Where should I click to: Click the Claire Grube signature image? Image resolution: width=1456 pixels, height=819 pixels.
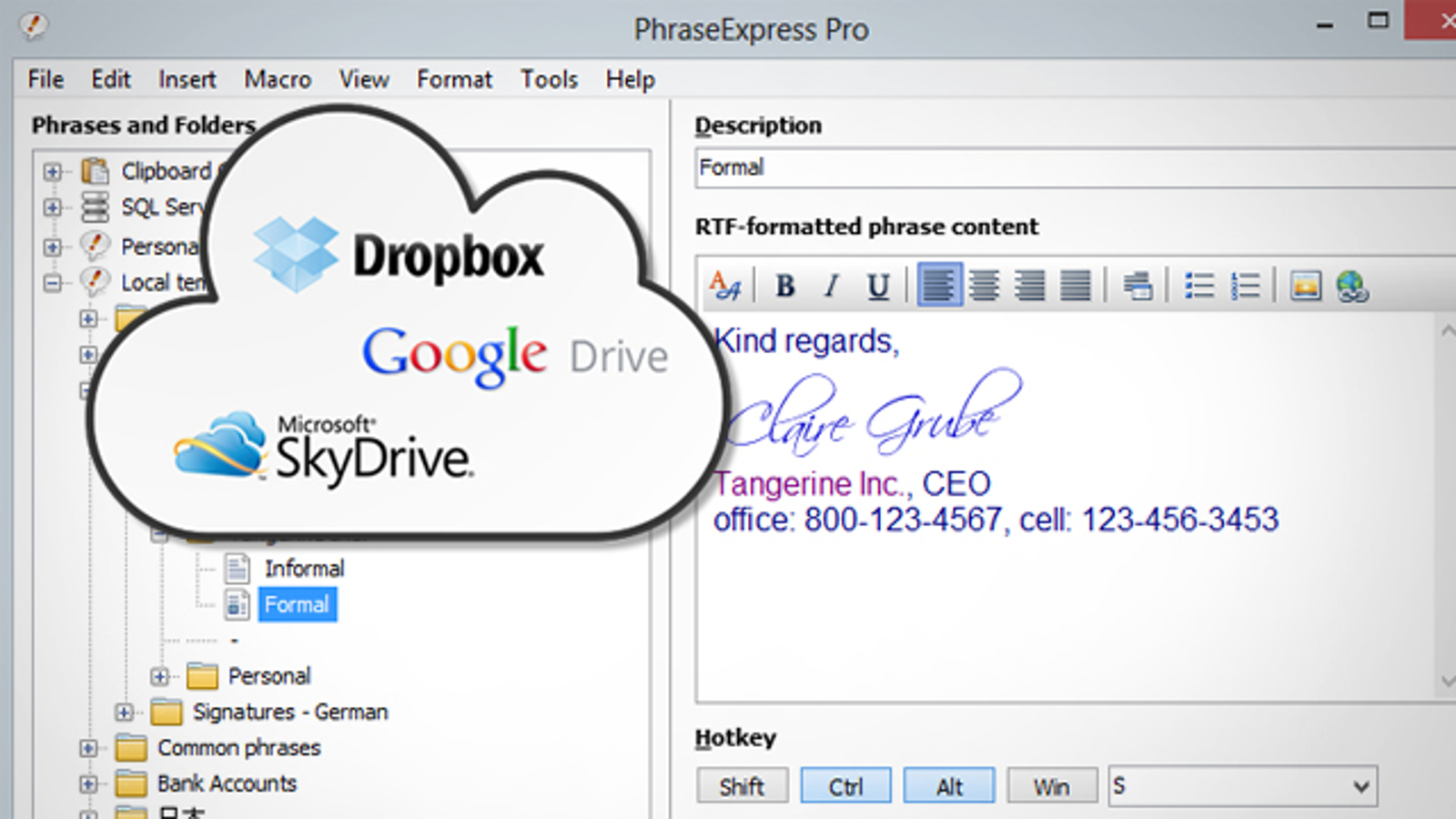coord(874,411)
